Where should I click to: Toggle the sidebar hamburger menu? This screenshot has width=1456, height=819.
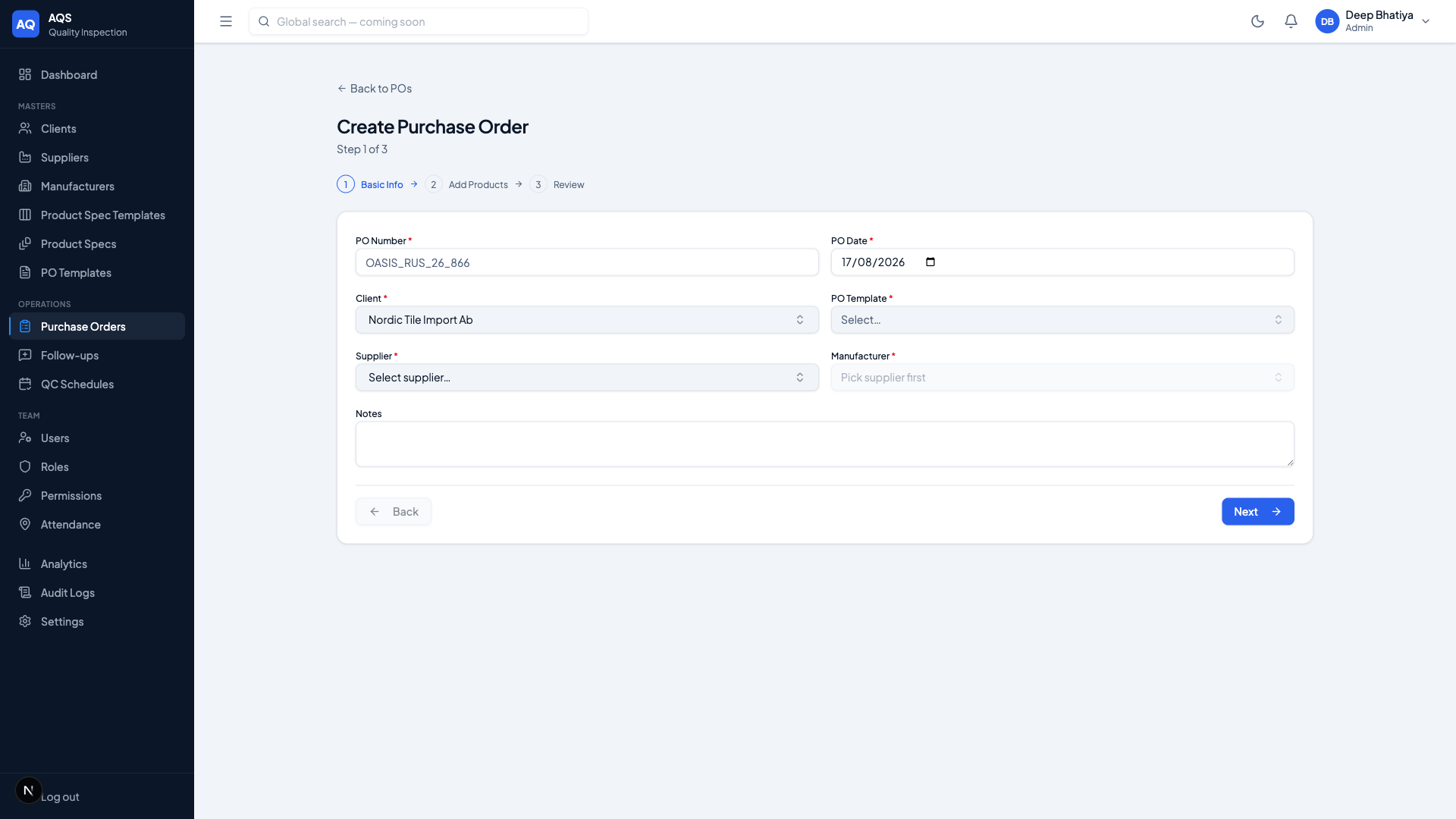pyautogui.click(x=226, y=21)
